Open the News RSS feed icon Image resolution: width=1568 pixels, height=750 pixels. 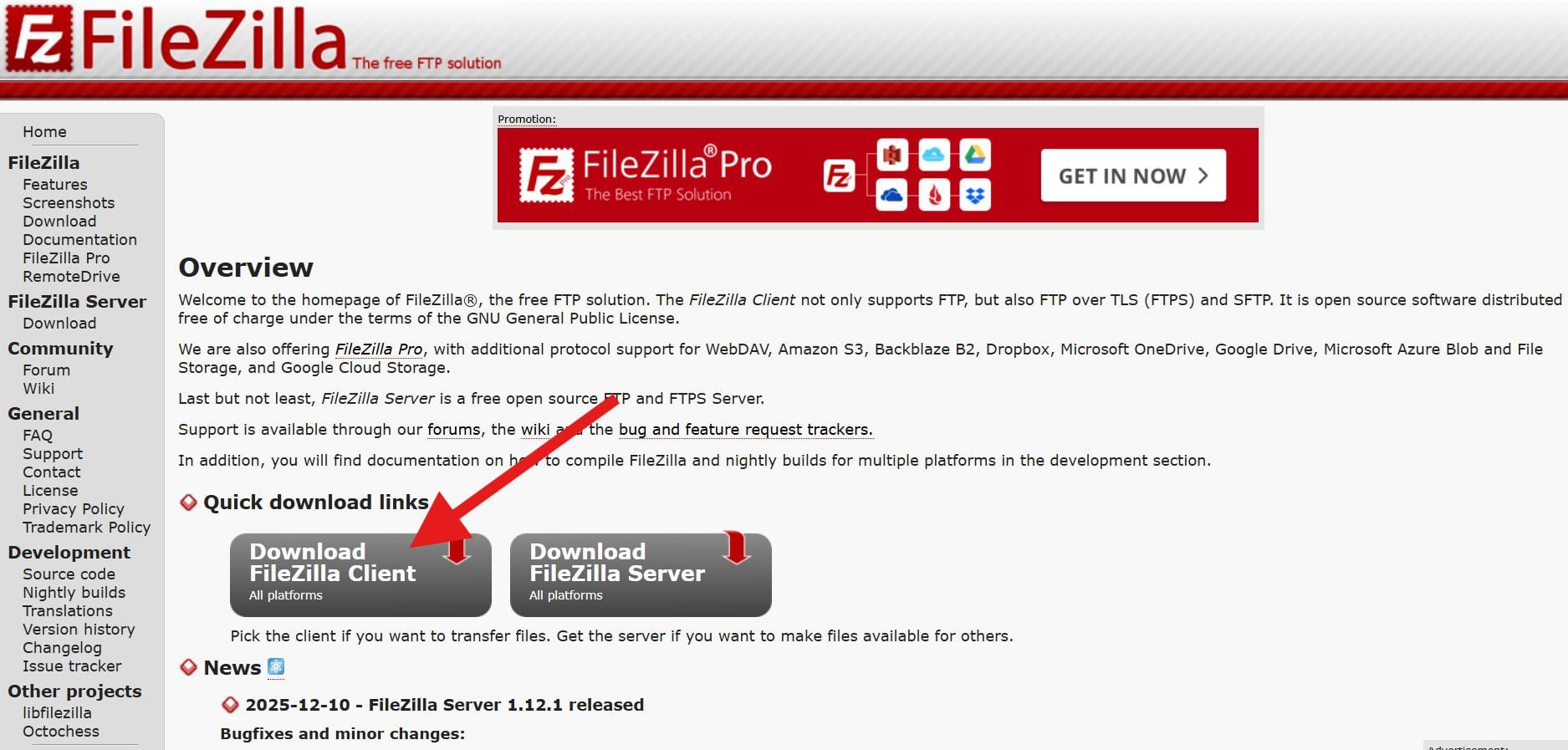[x=276, y=666]
